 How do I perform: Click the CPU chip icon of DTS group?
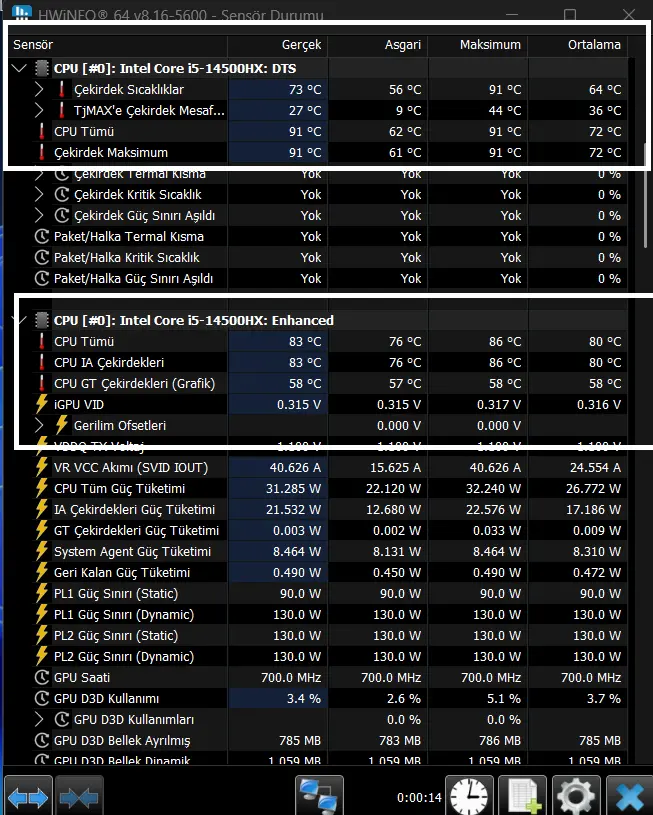[x=42, y=68]
